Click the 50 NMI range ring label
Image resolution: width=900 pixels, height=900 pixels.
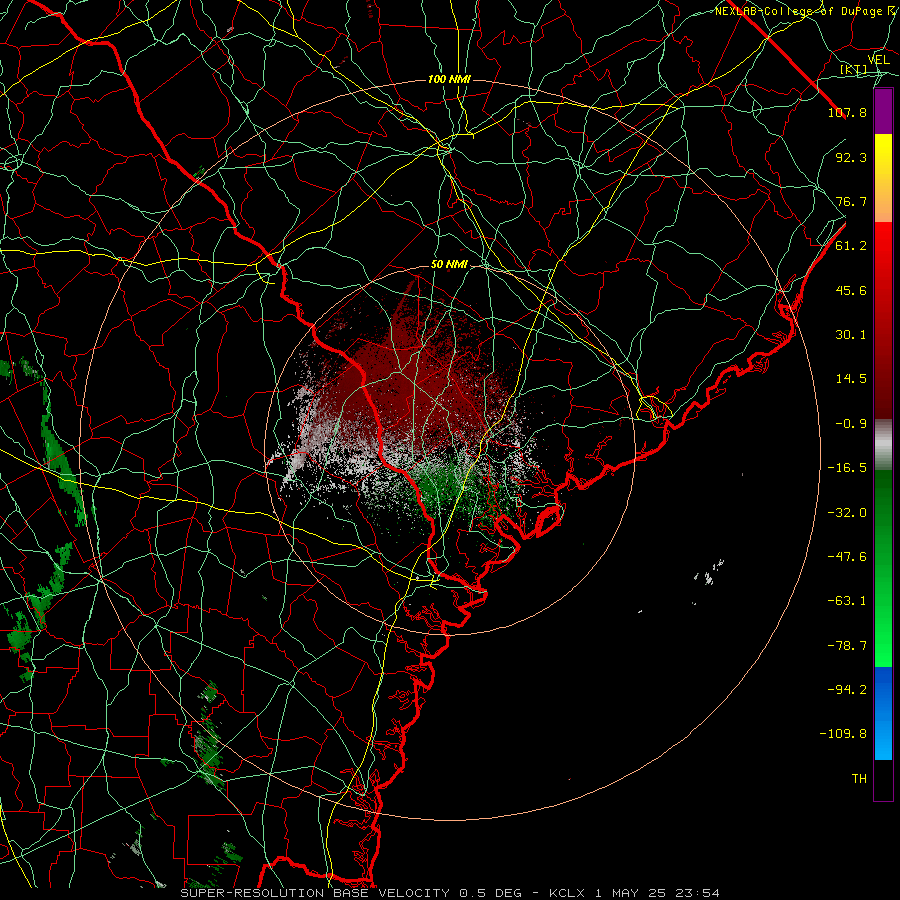click(x=449, y=265)
